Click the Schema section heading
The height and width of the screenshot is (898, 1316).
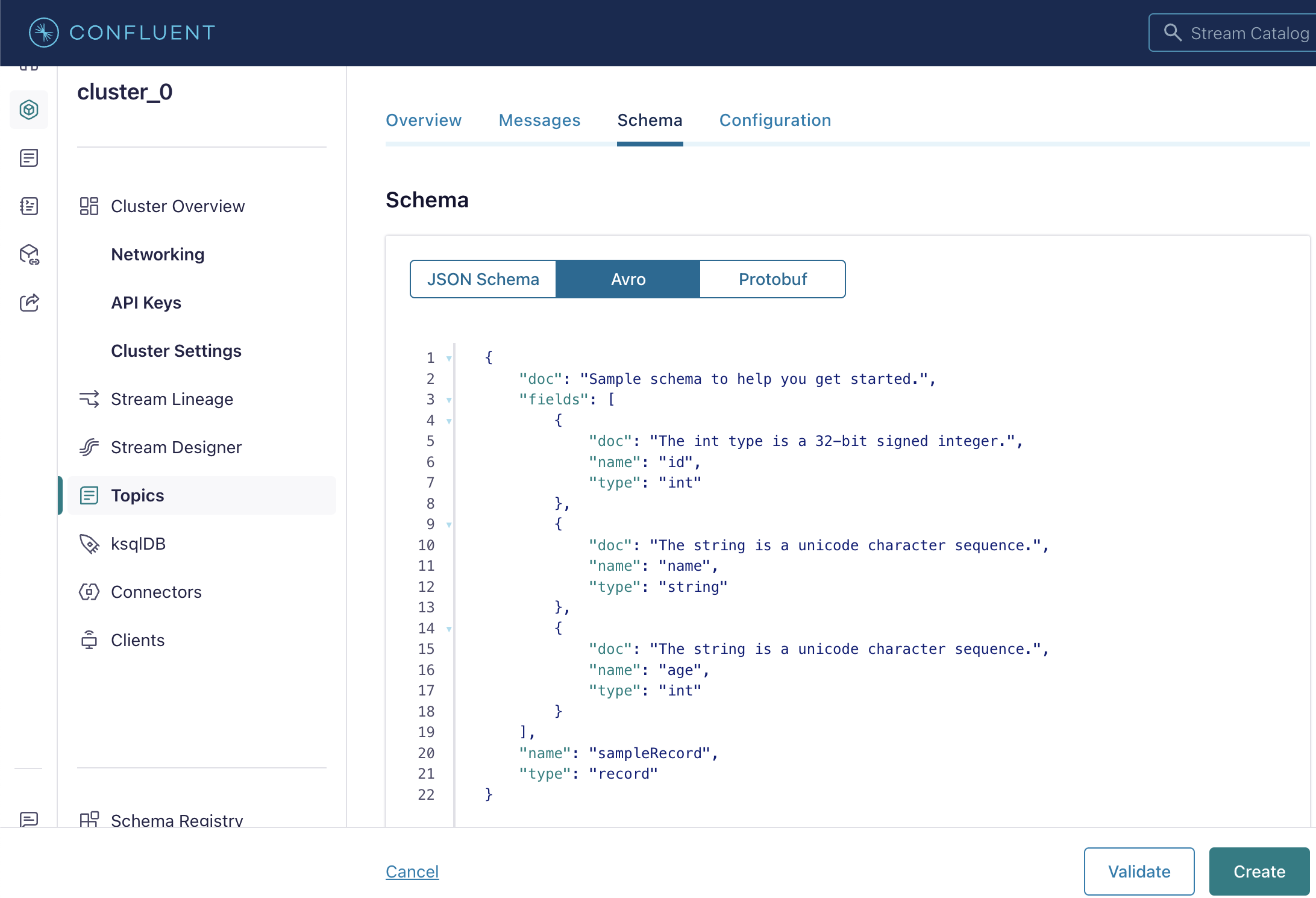(427, 199)
